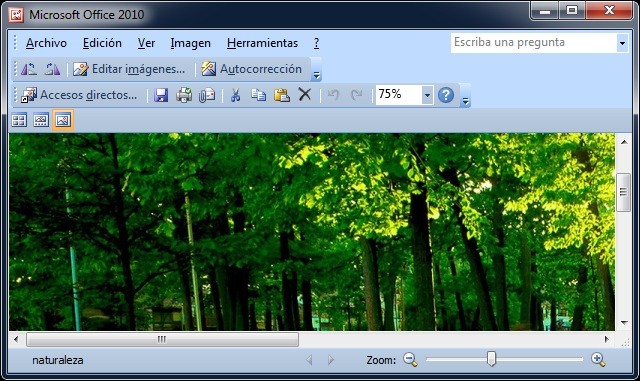Undo the last action
The image size is (640, 381).
coord(333,95)
